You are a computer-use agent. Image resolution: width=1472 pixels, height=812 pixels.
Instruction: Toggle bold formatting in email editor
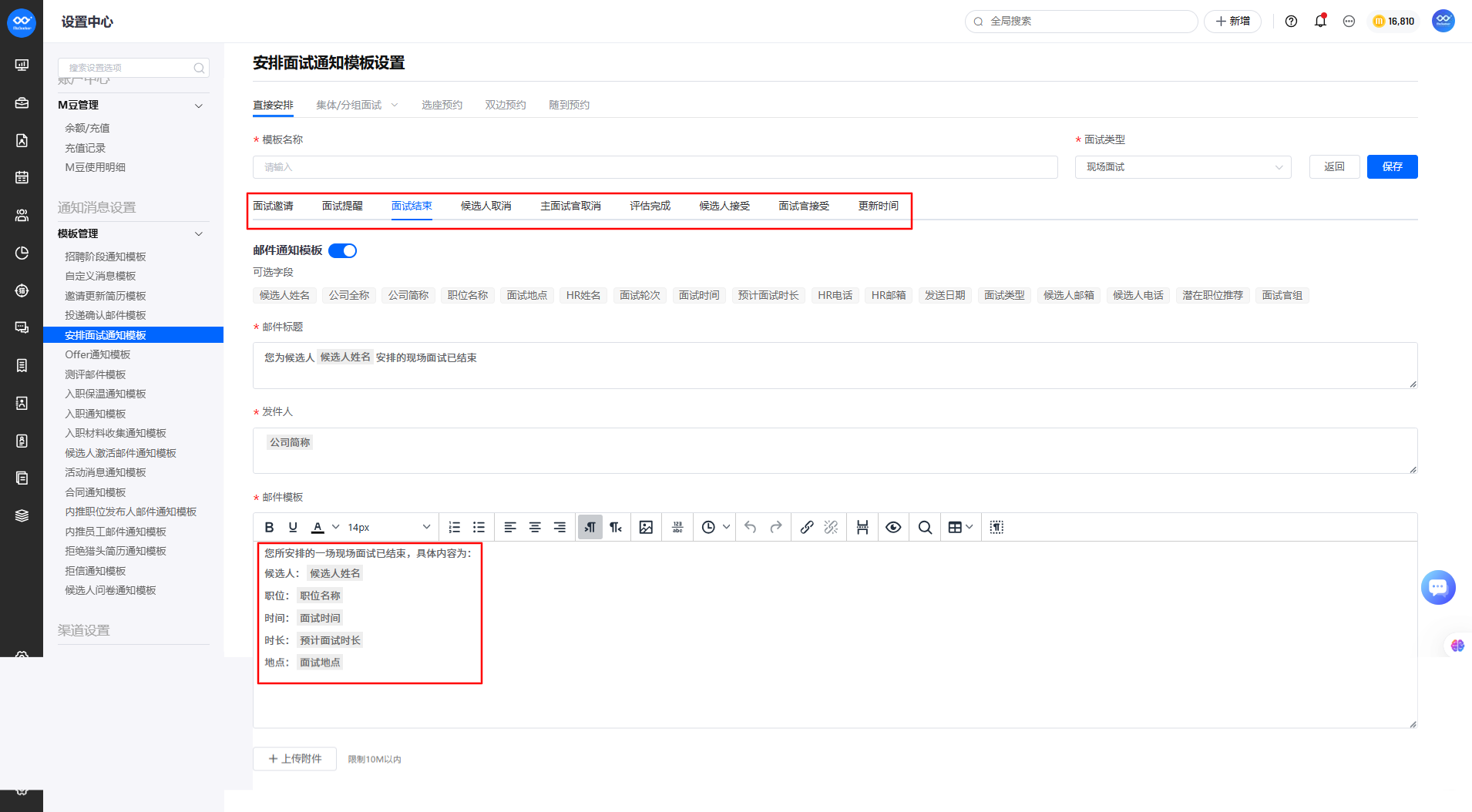pyautogui.click(x=269, y=528)
